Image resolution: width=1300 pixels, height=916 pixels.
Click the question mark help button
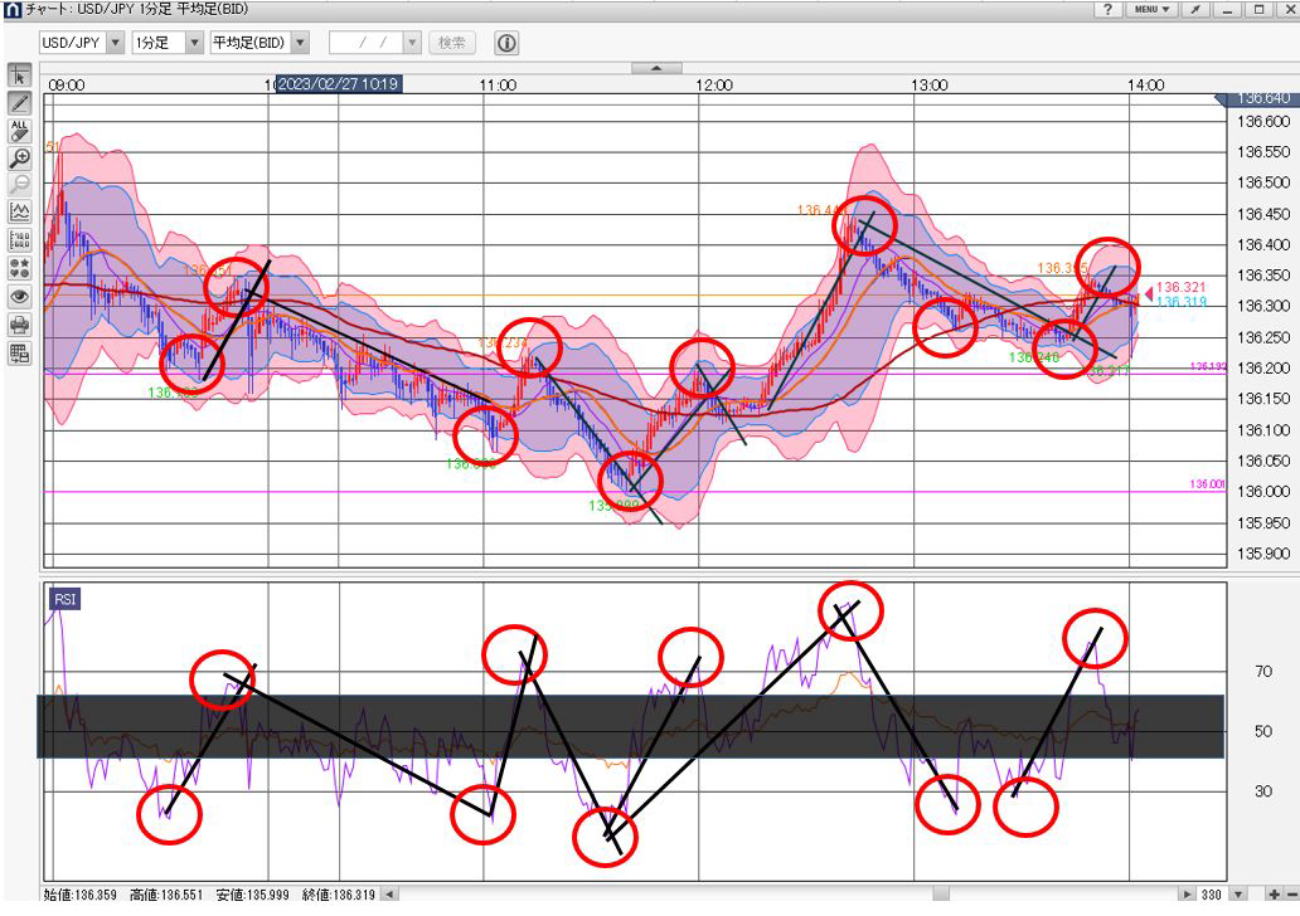(x=1108, y=9)
